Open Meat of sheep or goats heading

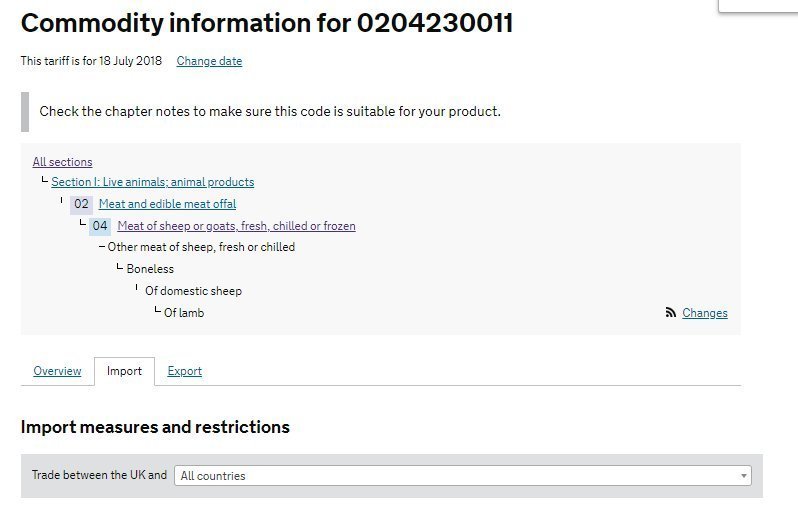pos(237,226)
